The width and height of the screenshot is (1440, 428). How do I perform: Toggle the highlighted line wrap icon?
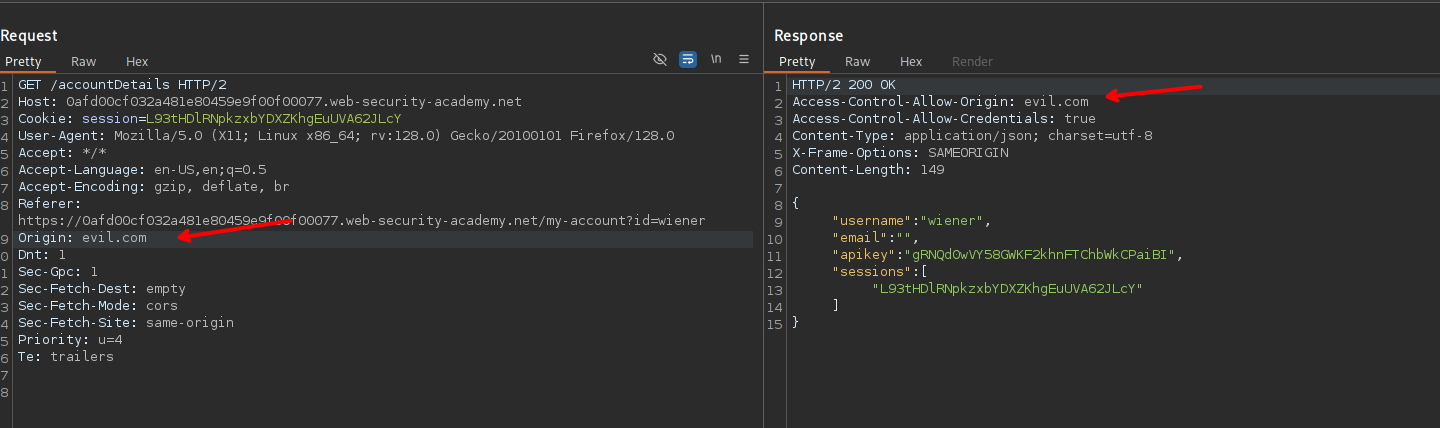coord(688,60)
